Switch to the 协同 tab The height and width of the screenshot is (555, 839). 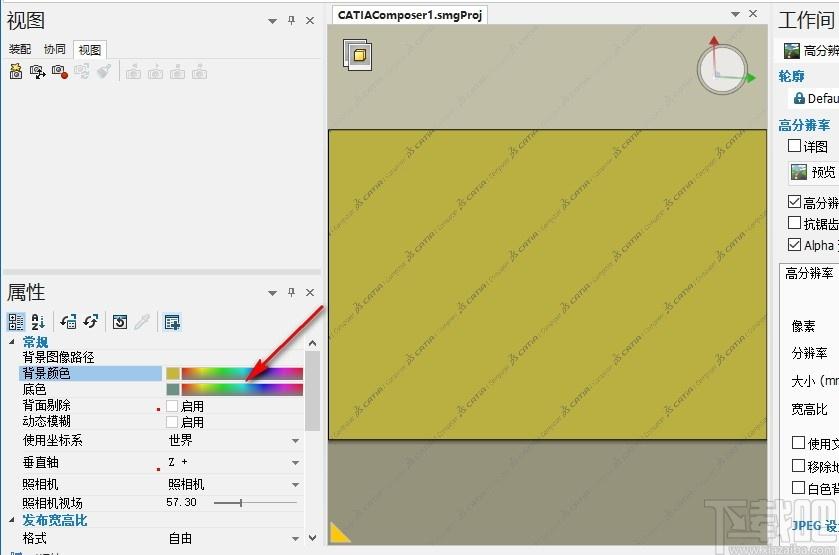[x=55, y=49]
